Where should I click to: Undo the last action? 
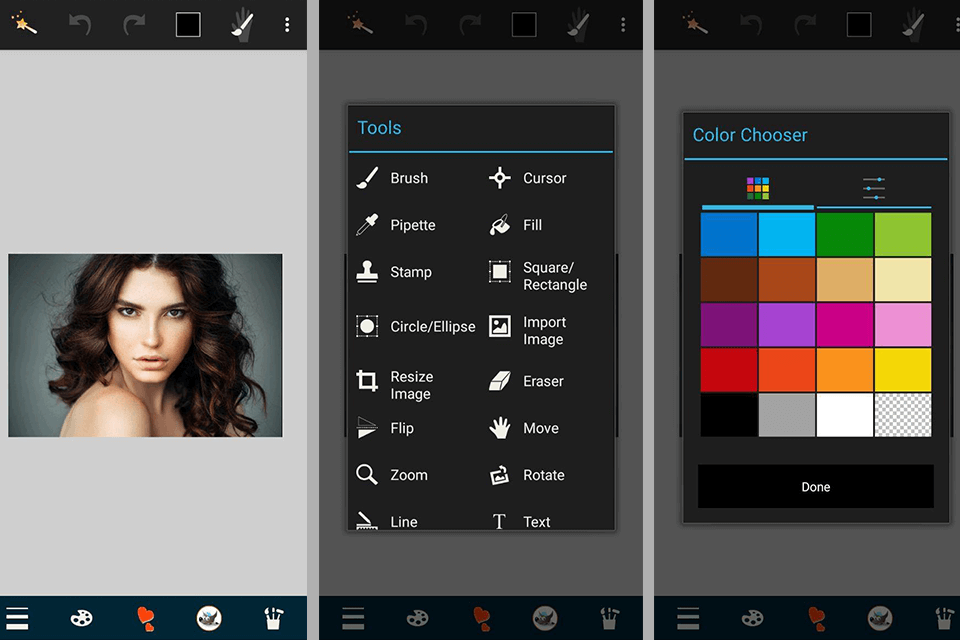[81, 24]
